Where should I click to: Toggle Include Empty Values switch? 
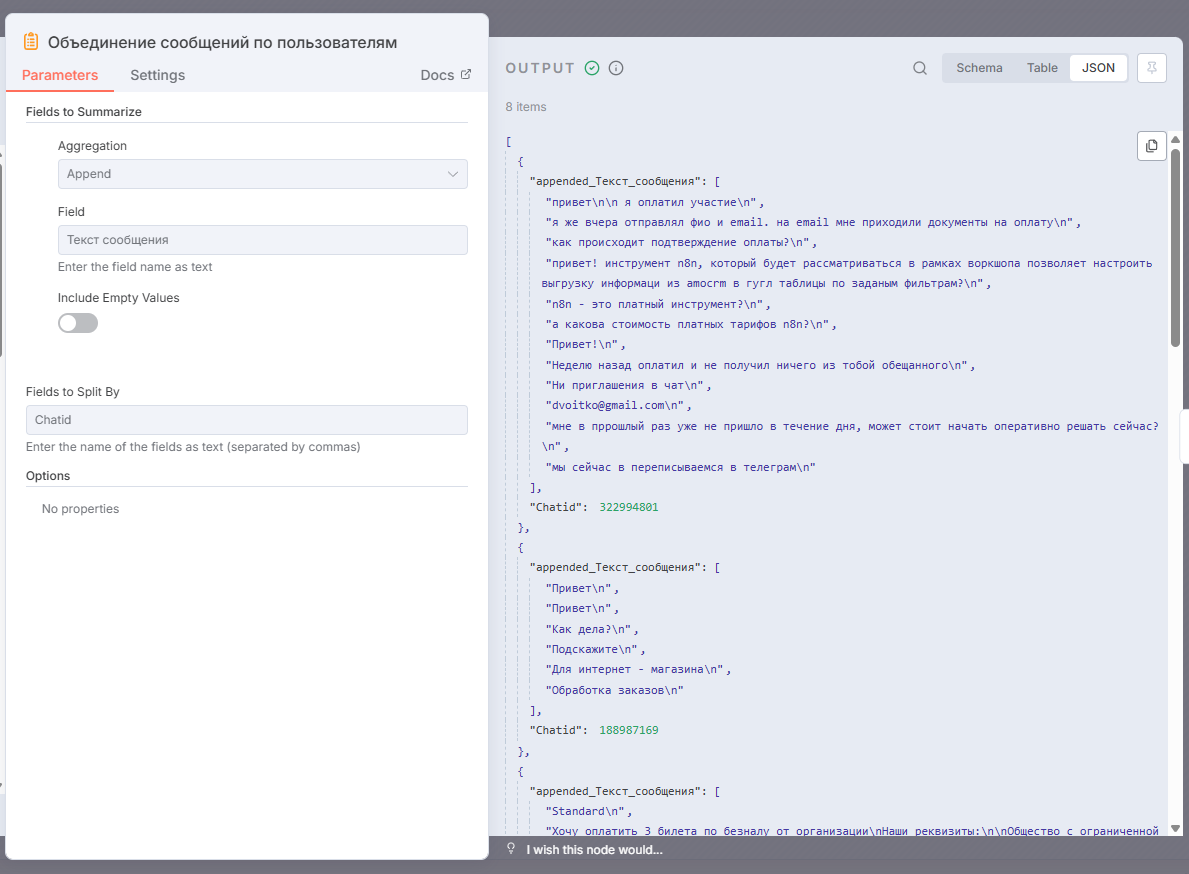tap(78, 323)
